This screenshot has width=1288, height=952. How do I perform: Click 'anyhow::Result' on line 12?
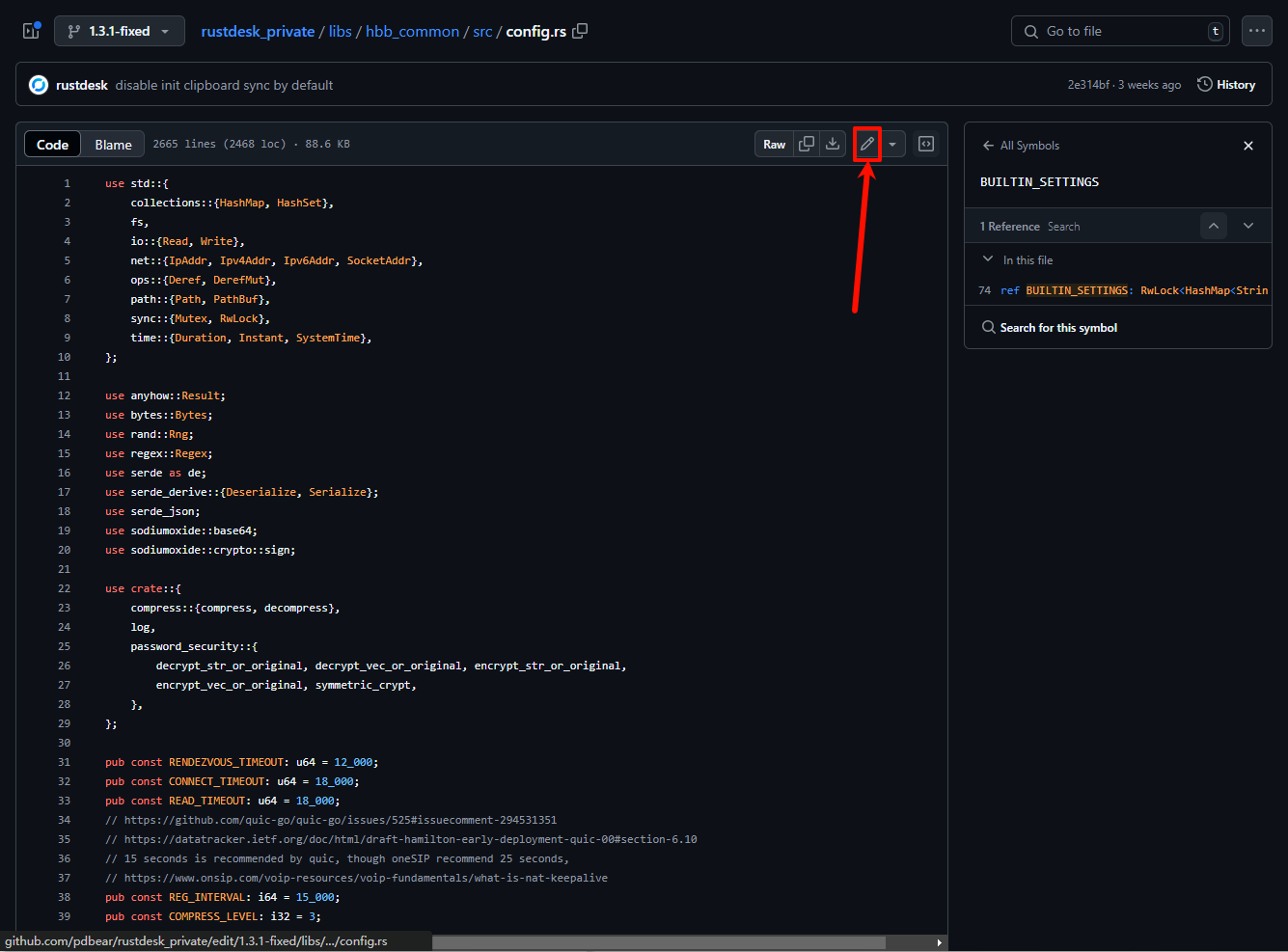(x=178, y=395)
